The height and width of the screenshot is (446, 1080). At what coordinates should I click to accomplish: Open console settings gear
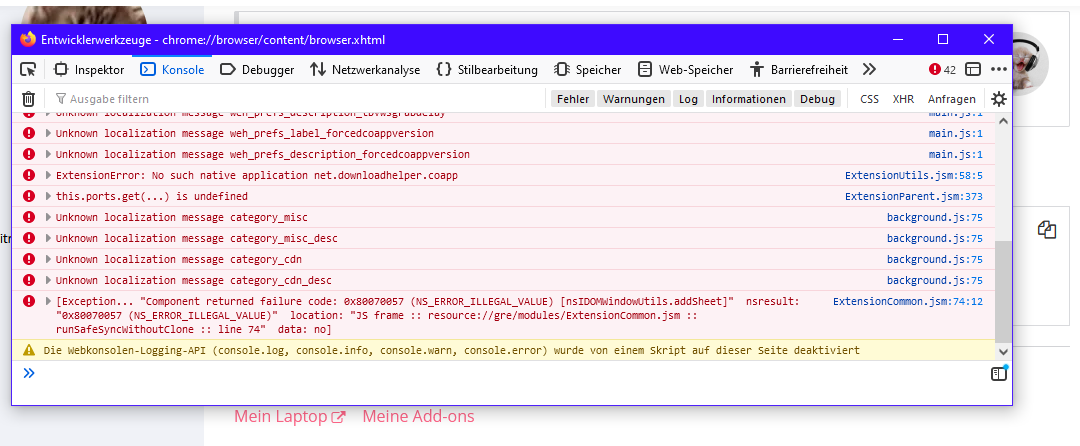[x=997, y=99]
